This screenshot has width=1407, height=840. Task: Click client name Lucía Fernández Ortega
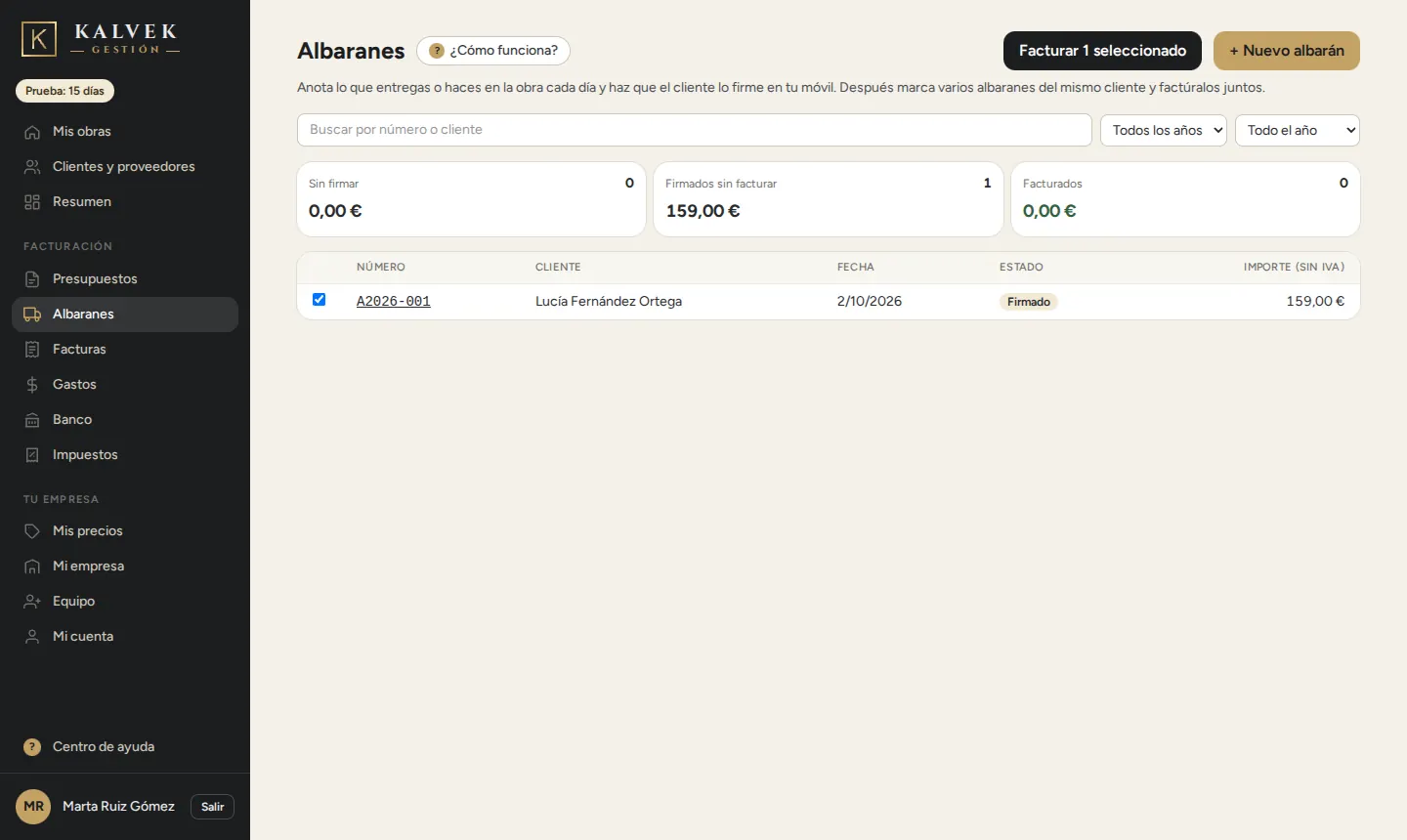point(609,302)
